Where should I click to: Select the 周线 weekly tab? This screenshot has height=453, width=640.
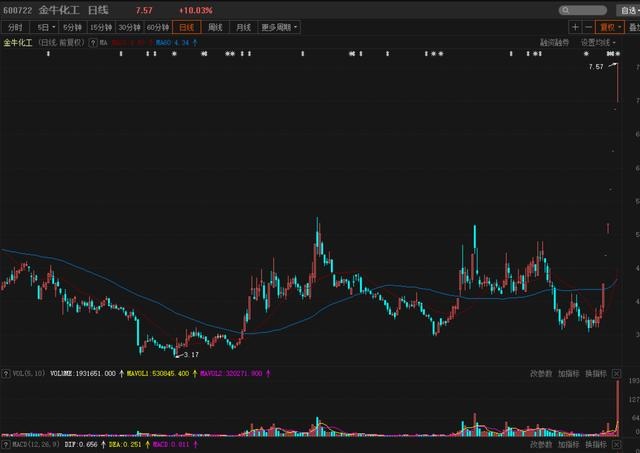pos(215,27)
